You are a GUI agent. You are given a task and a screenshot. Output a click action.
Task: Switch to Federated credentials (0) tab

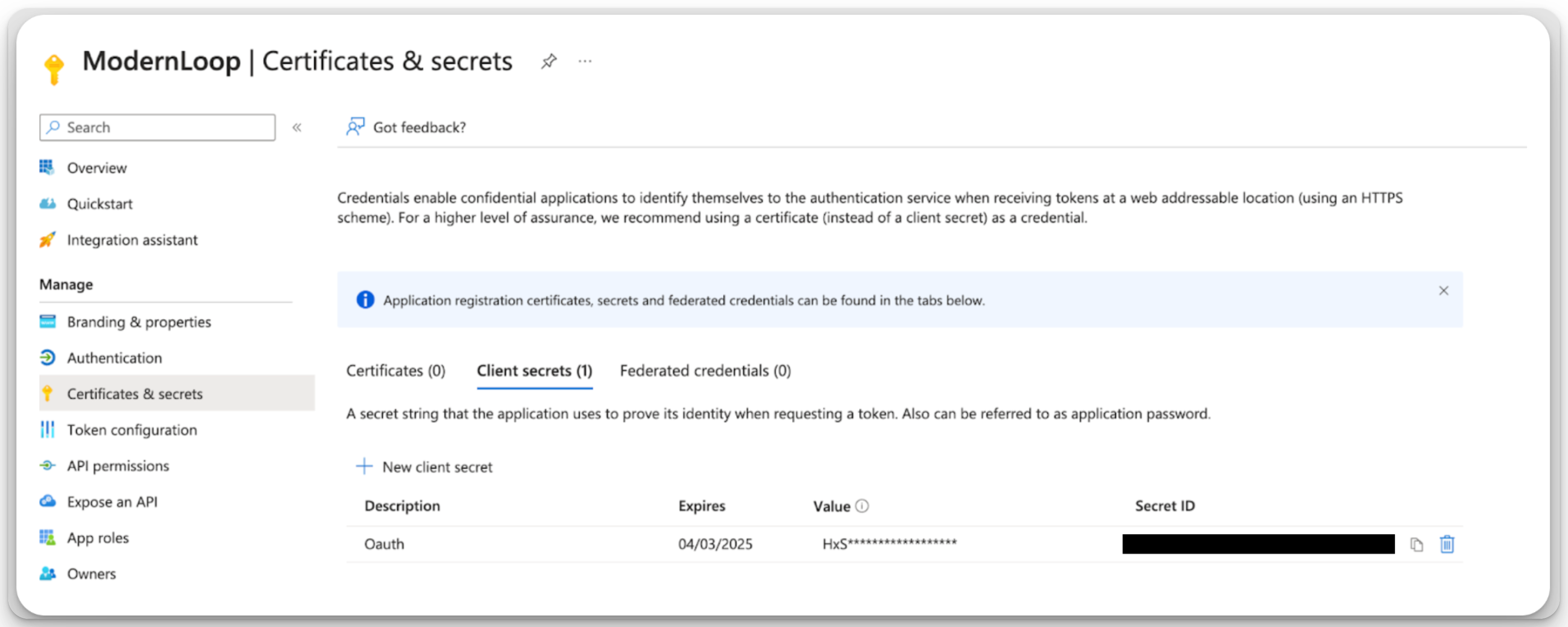[x=705, y=371]
